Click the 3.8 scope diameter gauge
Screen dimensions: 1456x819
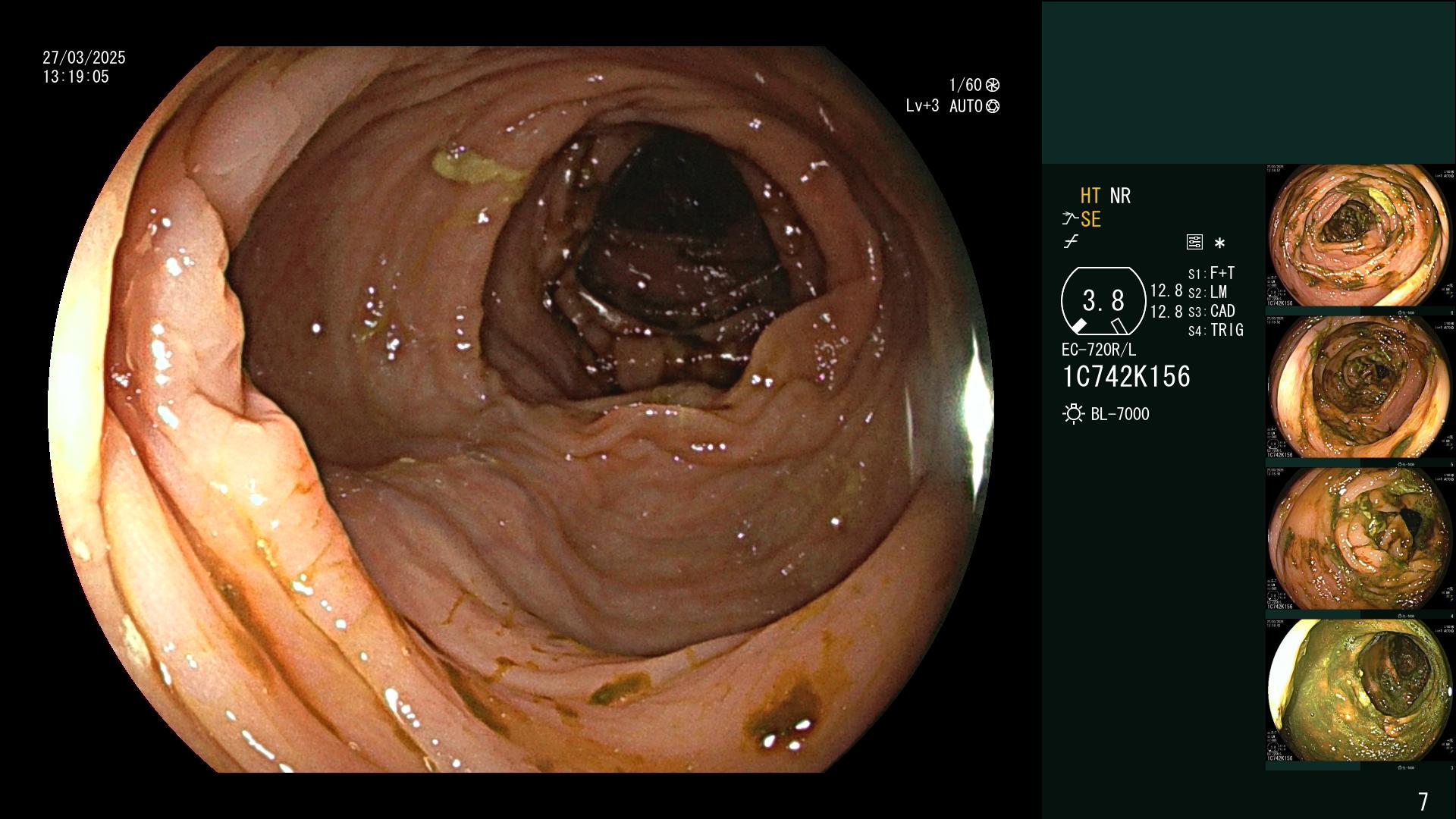pos(1103,302)
